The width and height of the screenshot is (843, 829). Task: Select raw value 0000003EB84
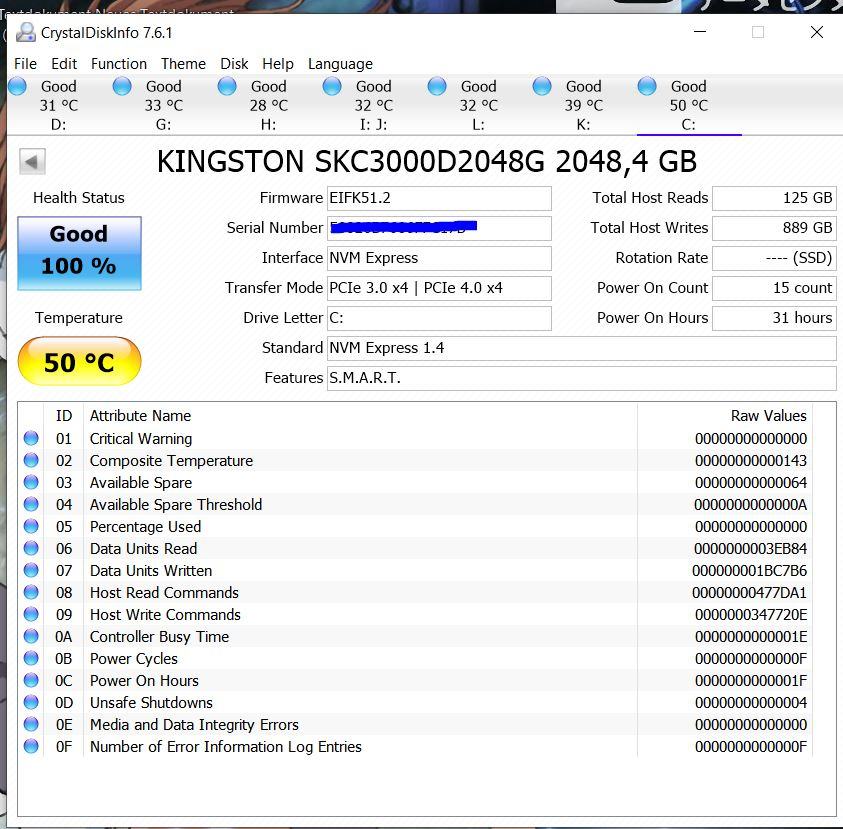[750, 549]
